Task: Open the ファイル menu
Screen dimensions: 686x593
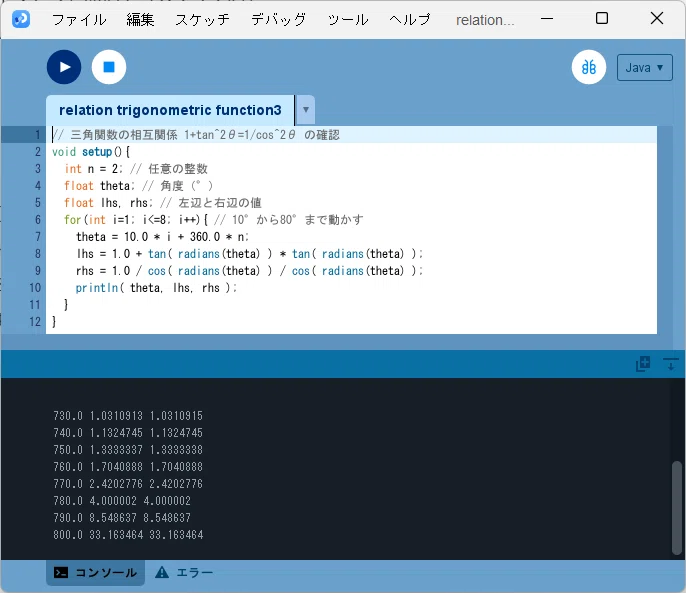Action: [79, 20]
